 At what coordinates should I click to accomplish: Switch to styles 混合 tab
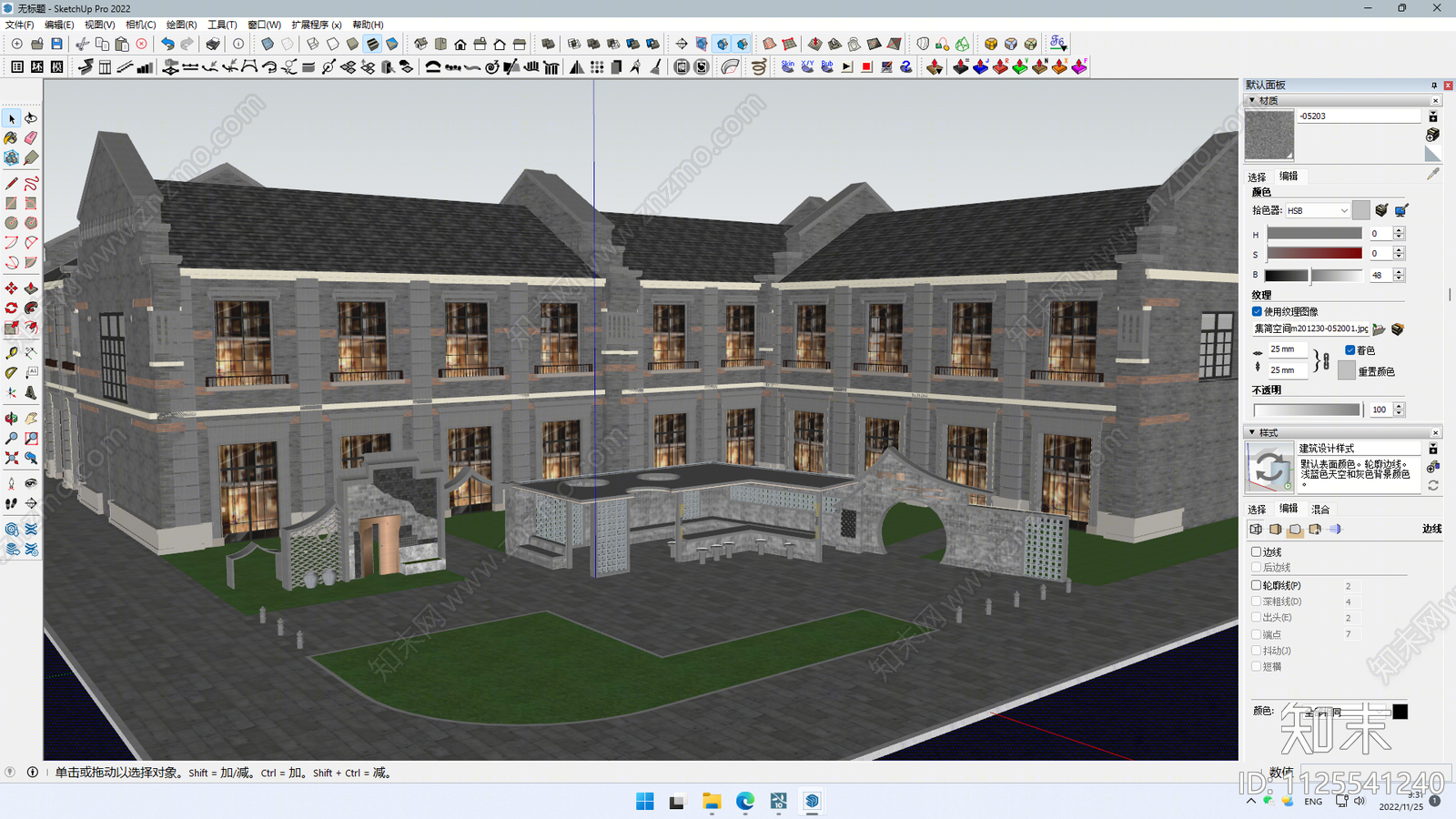click(1320, 509)
